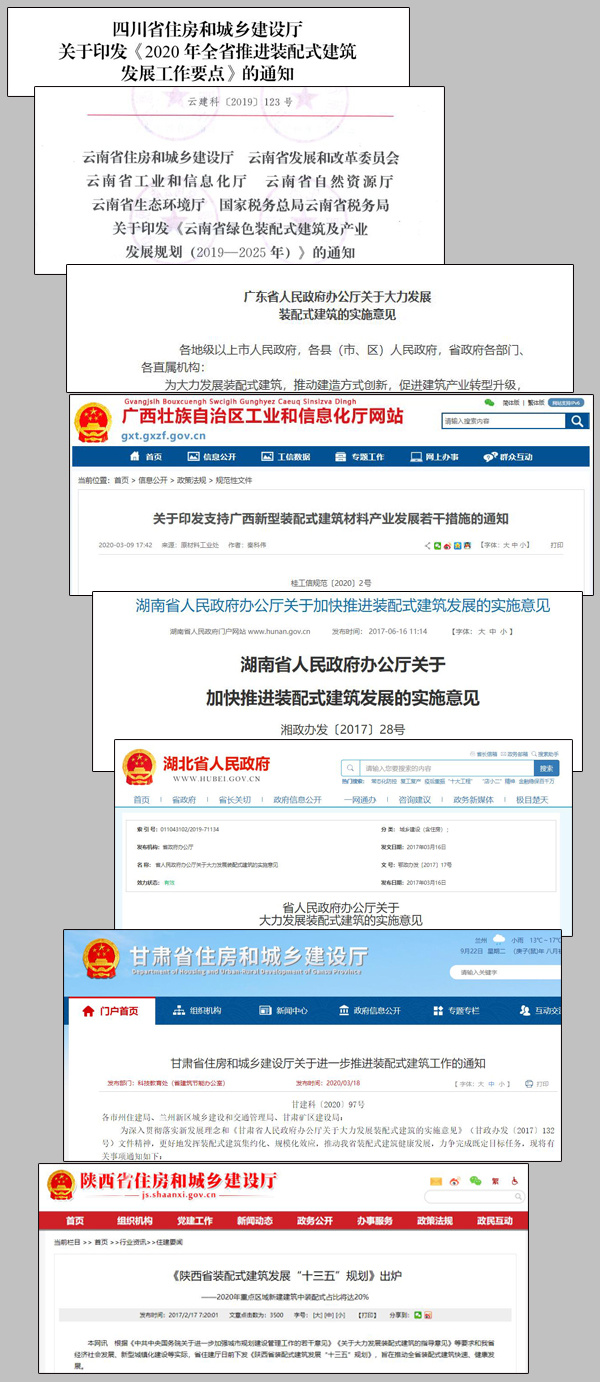This screenshot has width=600, height=1382.
Task: Open 省长关切 in the Hubei nav
Action: pyautogui.click(x=236, y=800)
